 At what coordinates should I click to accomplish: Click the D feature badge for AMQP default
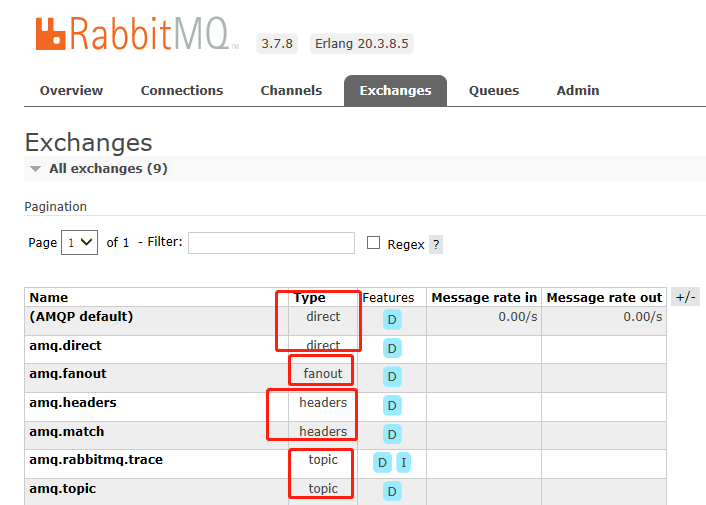[392, 320]
